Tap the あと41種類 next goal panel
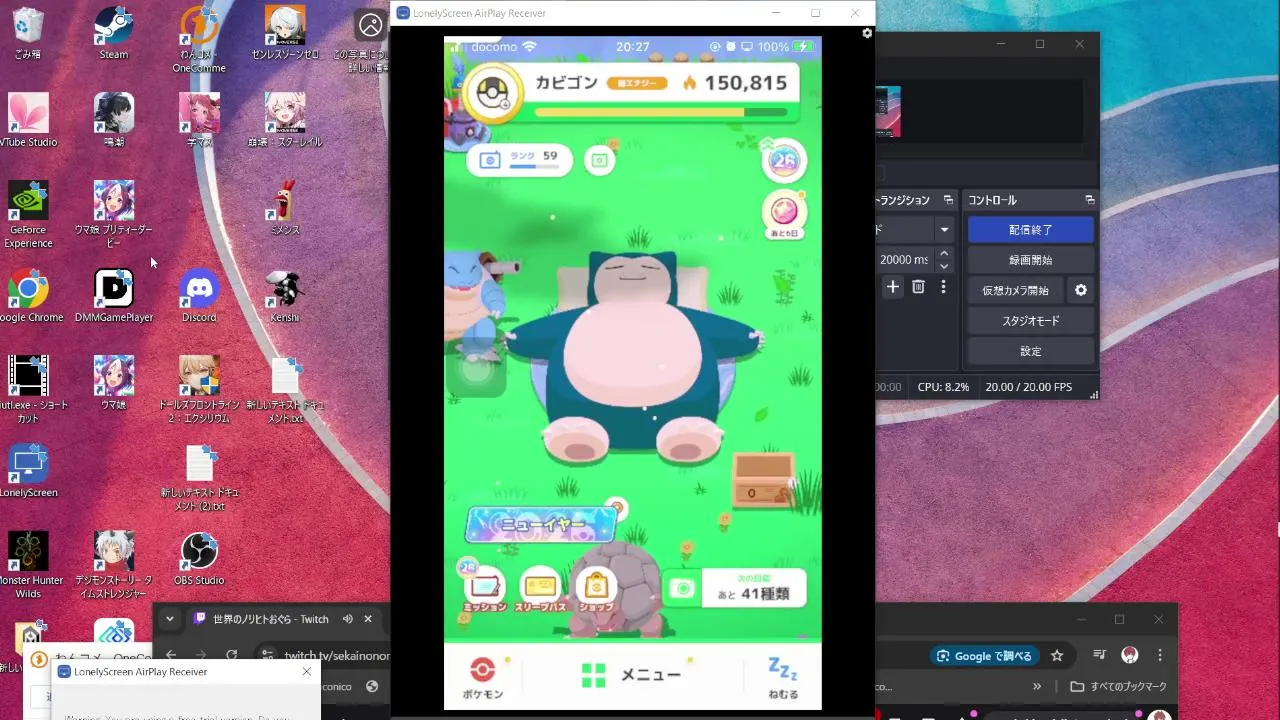 tap(736, 589)
